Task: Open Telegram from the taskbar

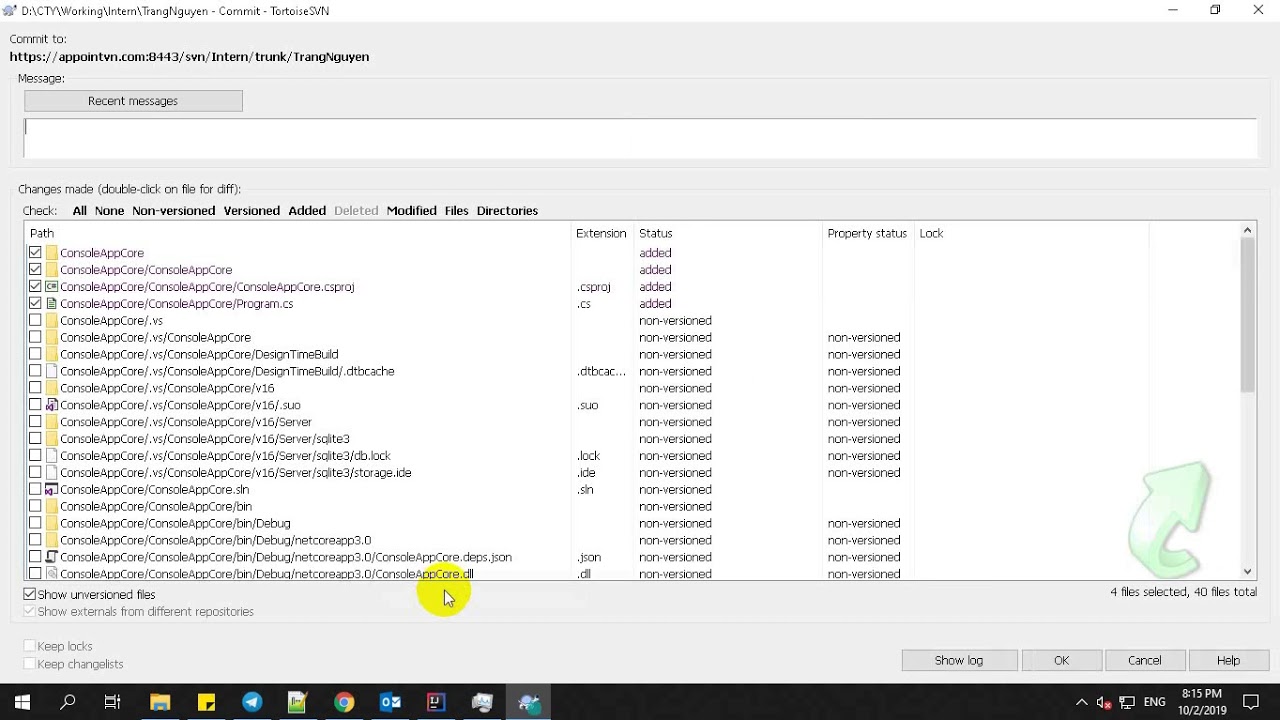Action: (252, 702)
